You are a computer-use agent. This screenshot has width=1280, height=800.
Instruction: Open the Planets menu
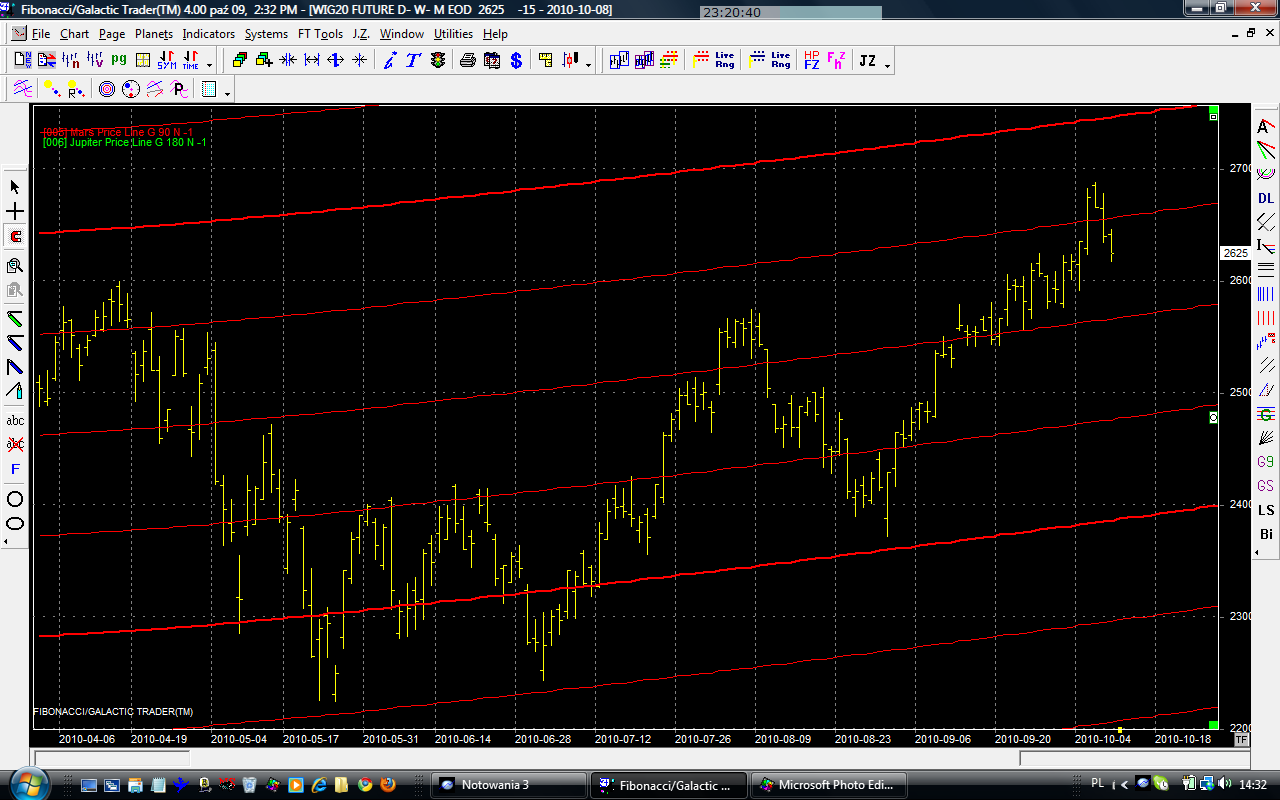click(153, 34)
